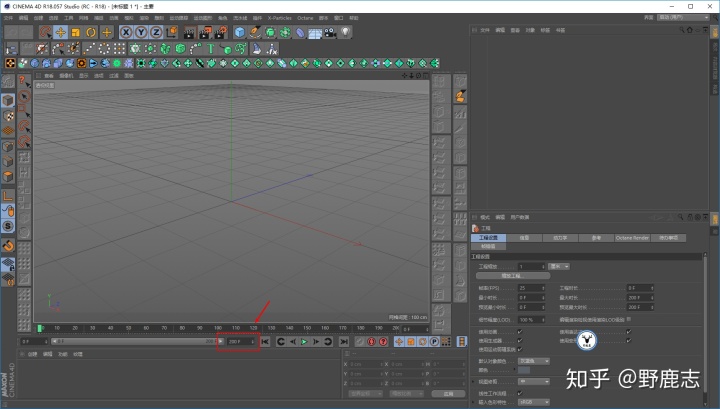Screen dimensions: 720x409
Task: Expand the view clipping disclosure triangle
Action: [474, 382]
